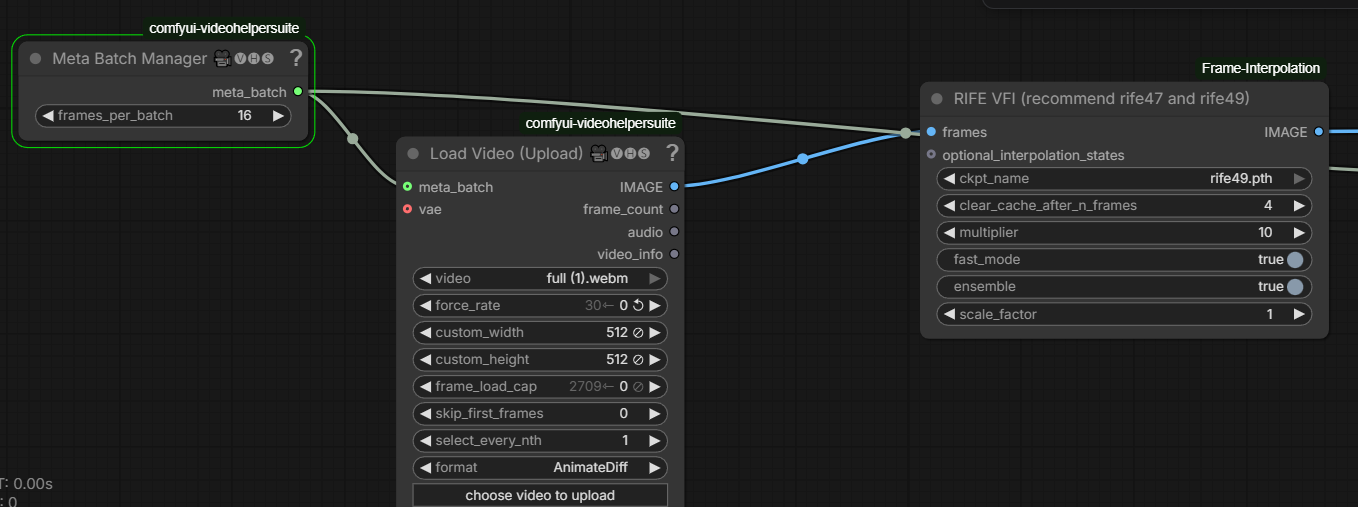Click the optional_interpolation_states input port
Image resolution: width=1358 pixels, height=507 pixels.
point(931,155)
